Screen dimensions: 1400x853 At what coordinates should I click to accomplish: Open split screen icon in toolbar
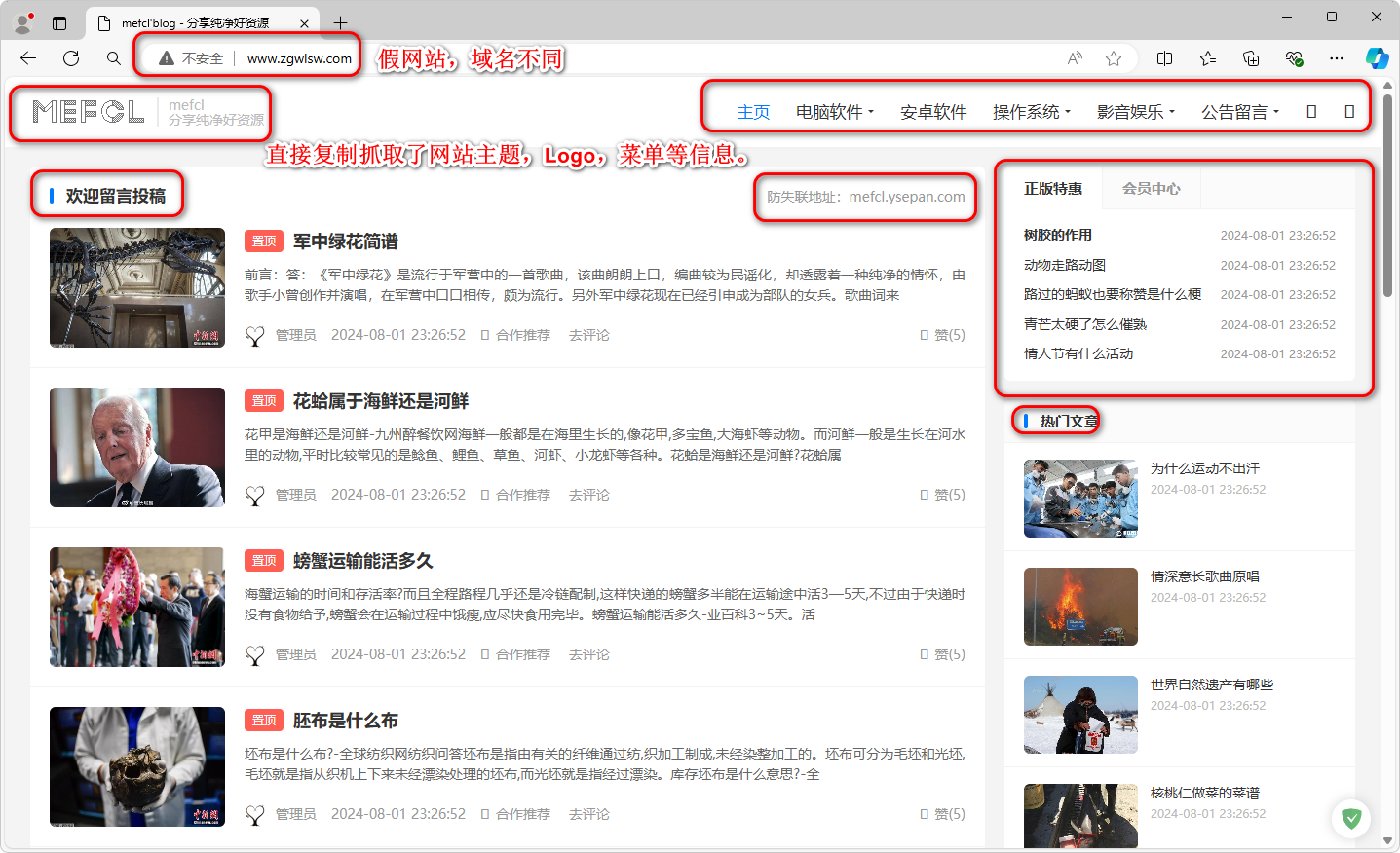(1164, 58)
